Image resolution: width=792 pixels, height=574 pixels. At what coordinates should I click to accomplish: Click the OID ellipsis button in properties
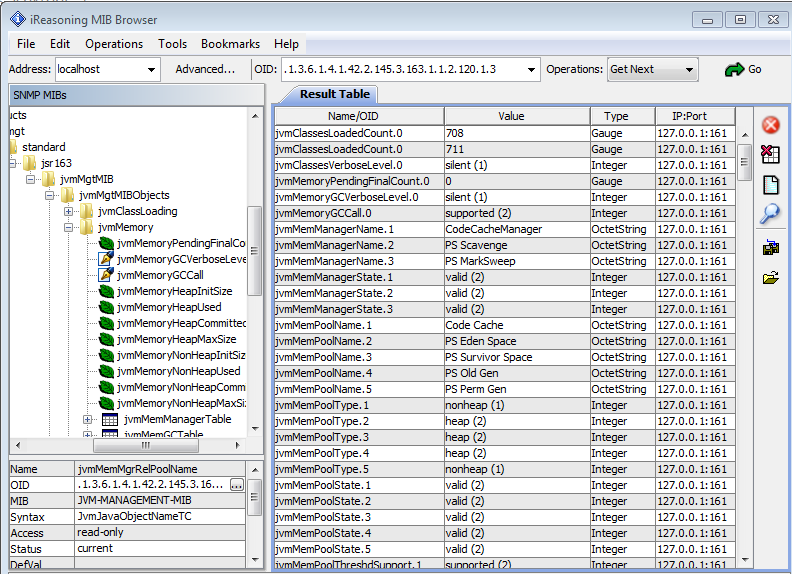coord(237,484)
